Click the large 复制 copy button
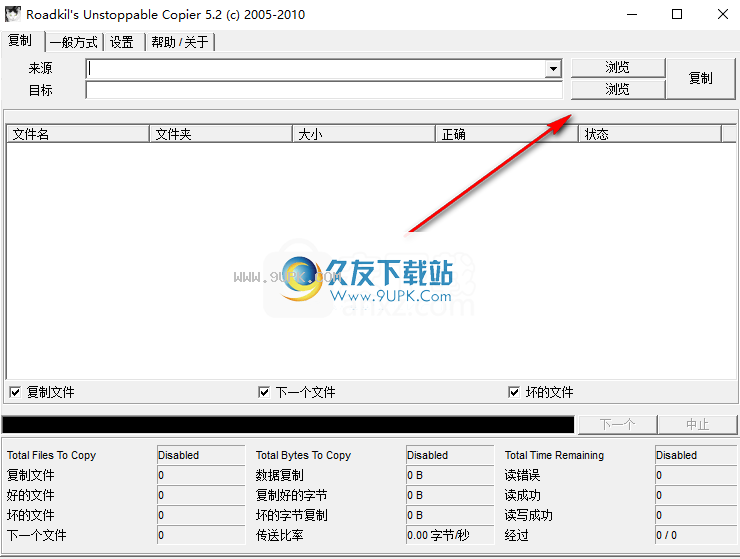This screenshot has width=740, height=559. point(700,78)
